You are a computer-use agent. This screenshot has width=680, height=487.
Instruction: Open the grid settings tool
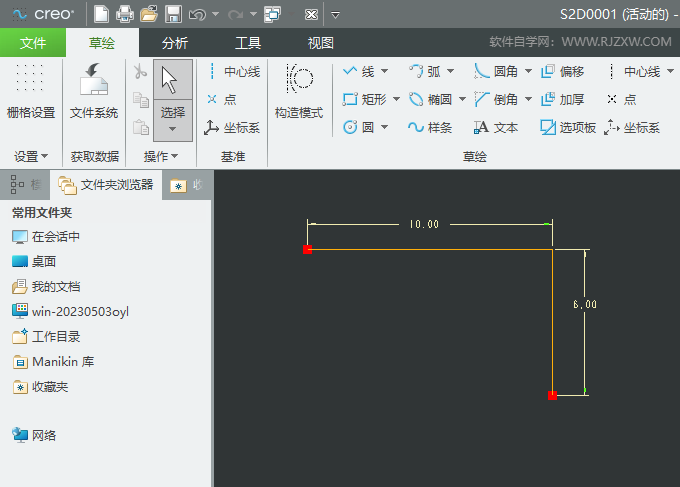31,91
